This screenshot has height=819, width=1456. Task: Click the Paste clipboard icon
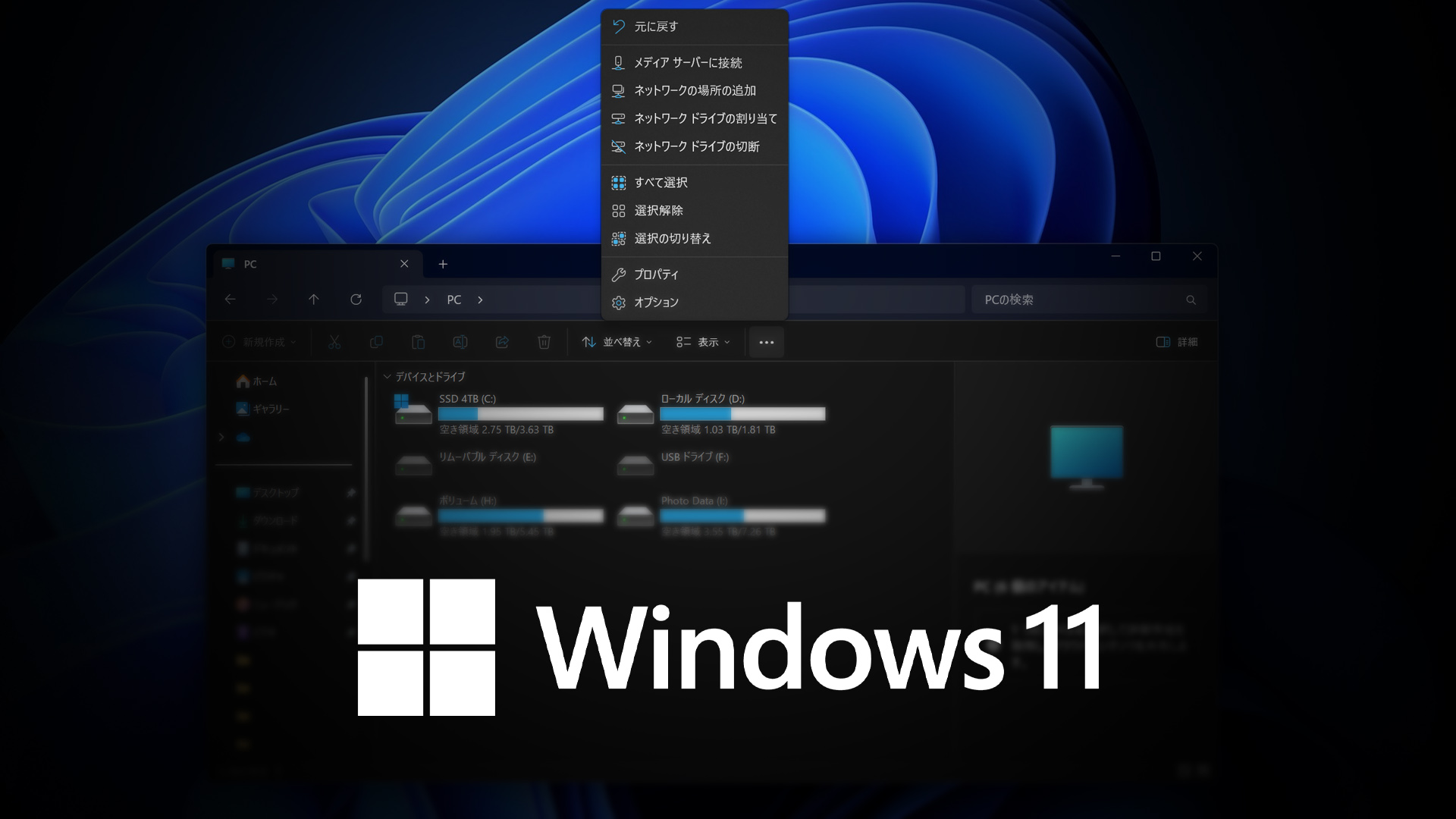pyautogui.click(x=418, y=342)
